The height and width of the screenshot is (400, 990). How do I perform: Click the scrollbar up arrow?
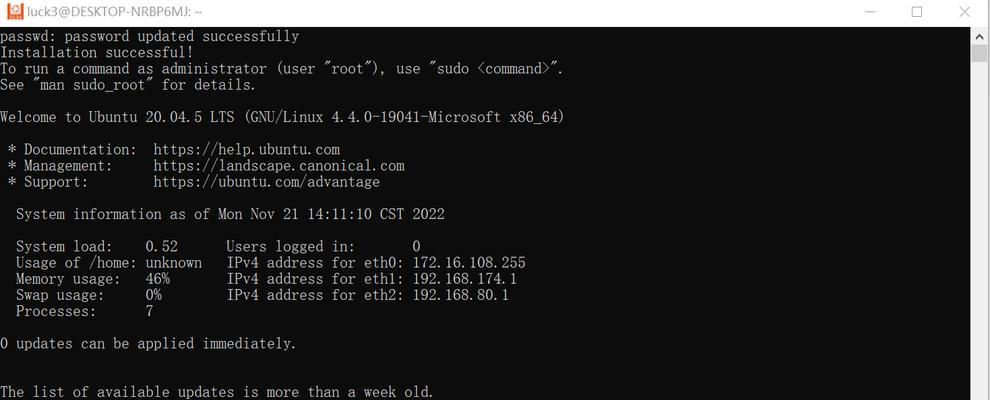[979, 36]
